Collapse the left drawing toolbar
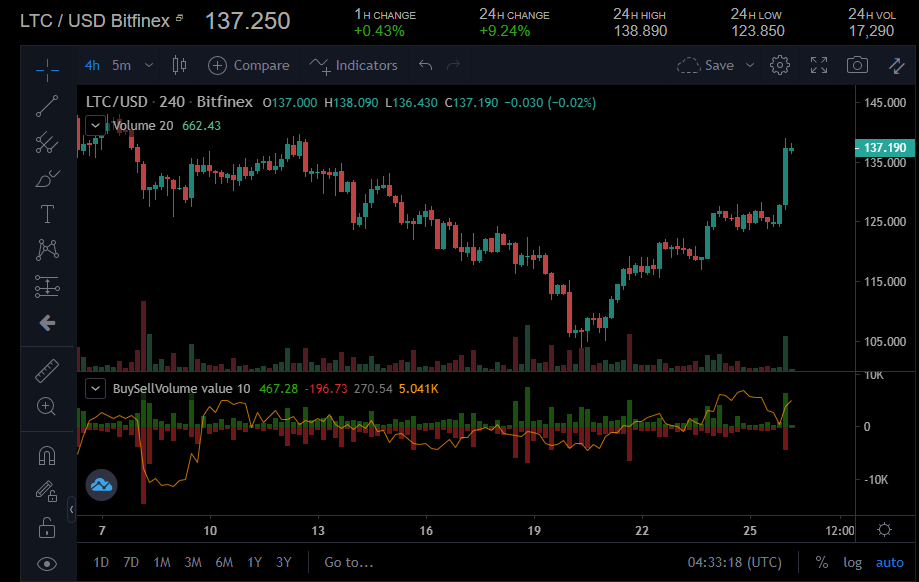The image size is (919, 582). (x=72, y=509)
